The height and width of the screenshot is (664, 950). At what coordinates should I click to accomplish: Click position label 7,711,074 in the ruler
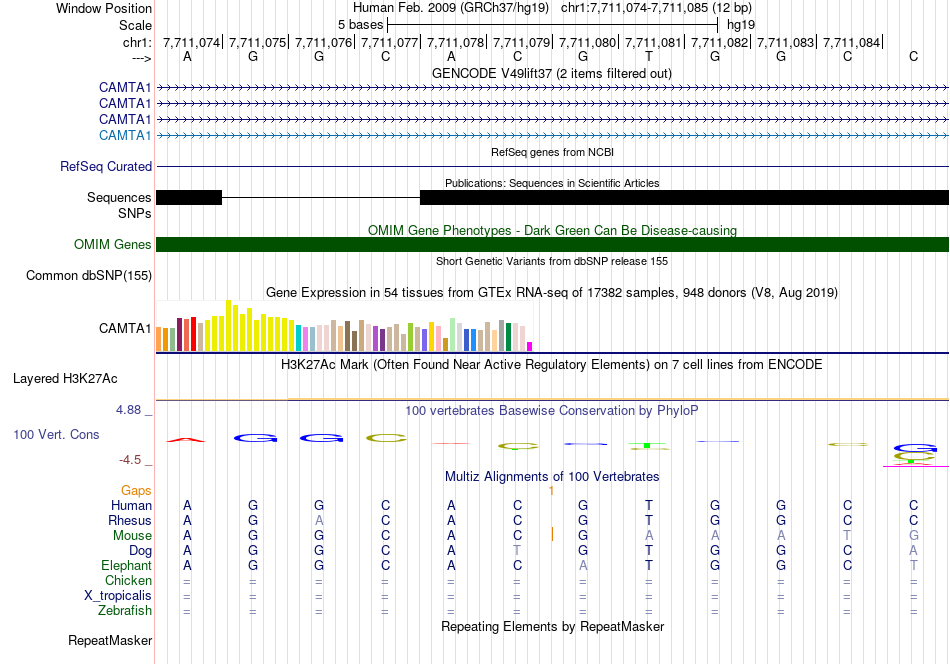tap(191, 42)
